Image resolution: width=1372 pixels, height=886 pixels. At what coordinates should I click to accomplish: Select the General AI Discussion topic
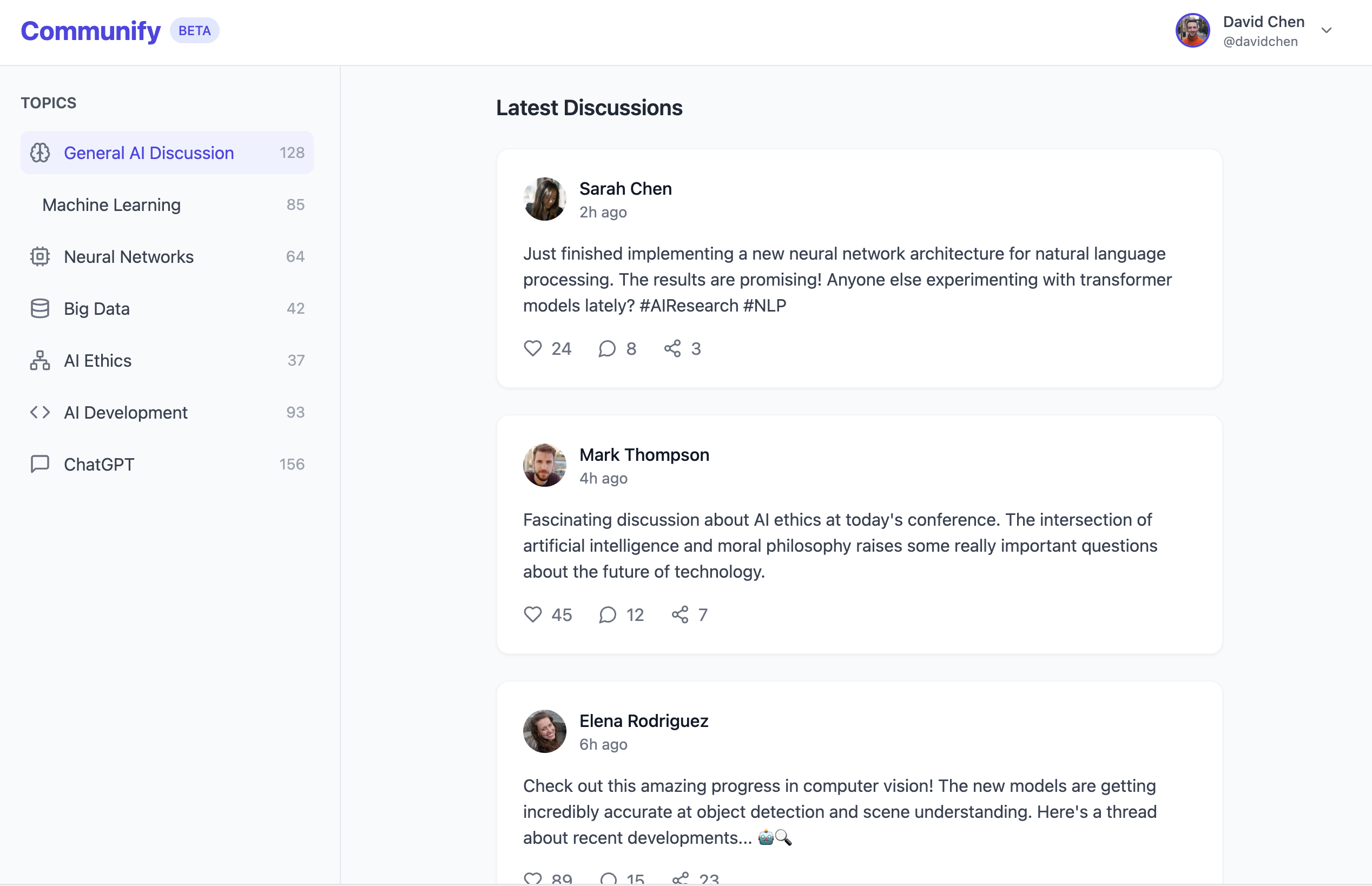(x=149, y=153)
